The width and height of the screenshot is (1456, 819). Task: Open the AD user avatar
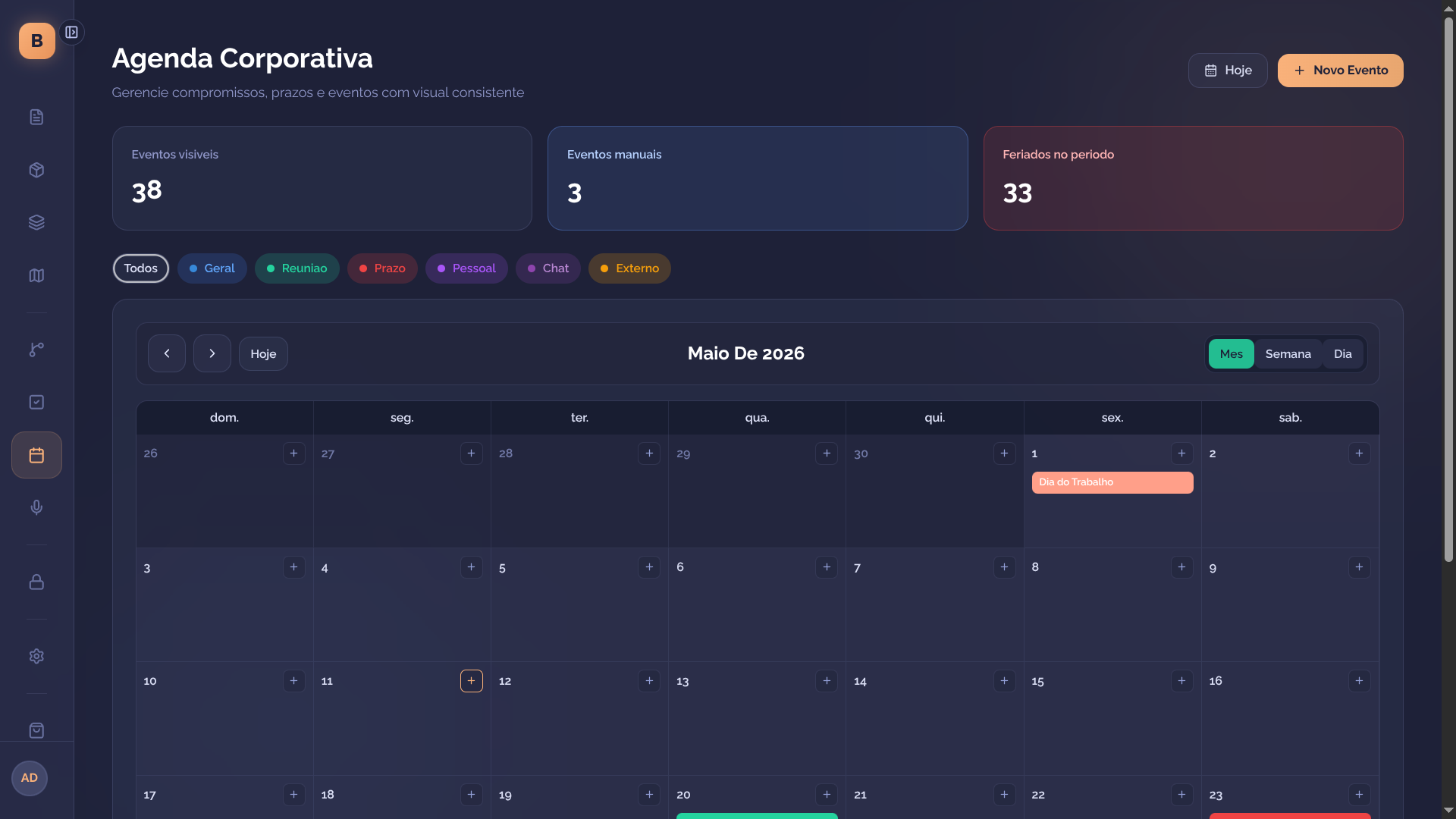(x=30, y=778)
